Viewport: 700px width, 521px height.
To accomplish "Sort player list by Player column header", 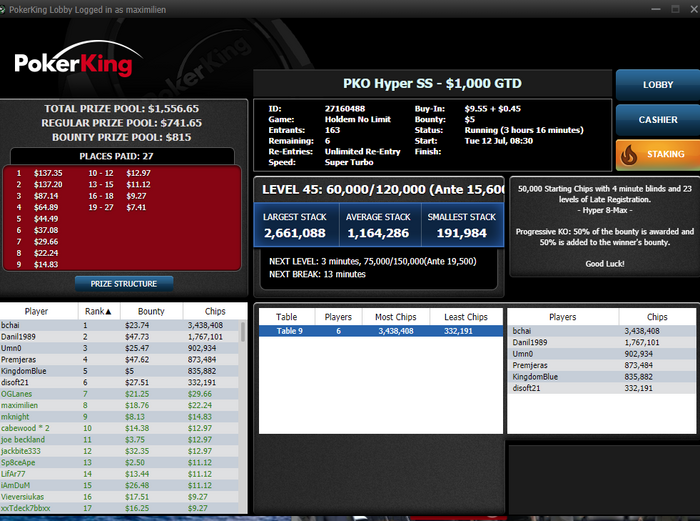I will click(39, 311).
